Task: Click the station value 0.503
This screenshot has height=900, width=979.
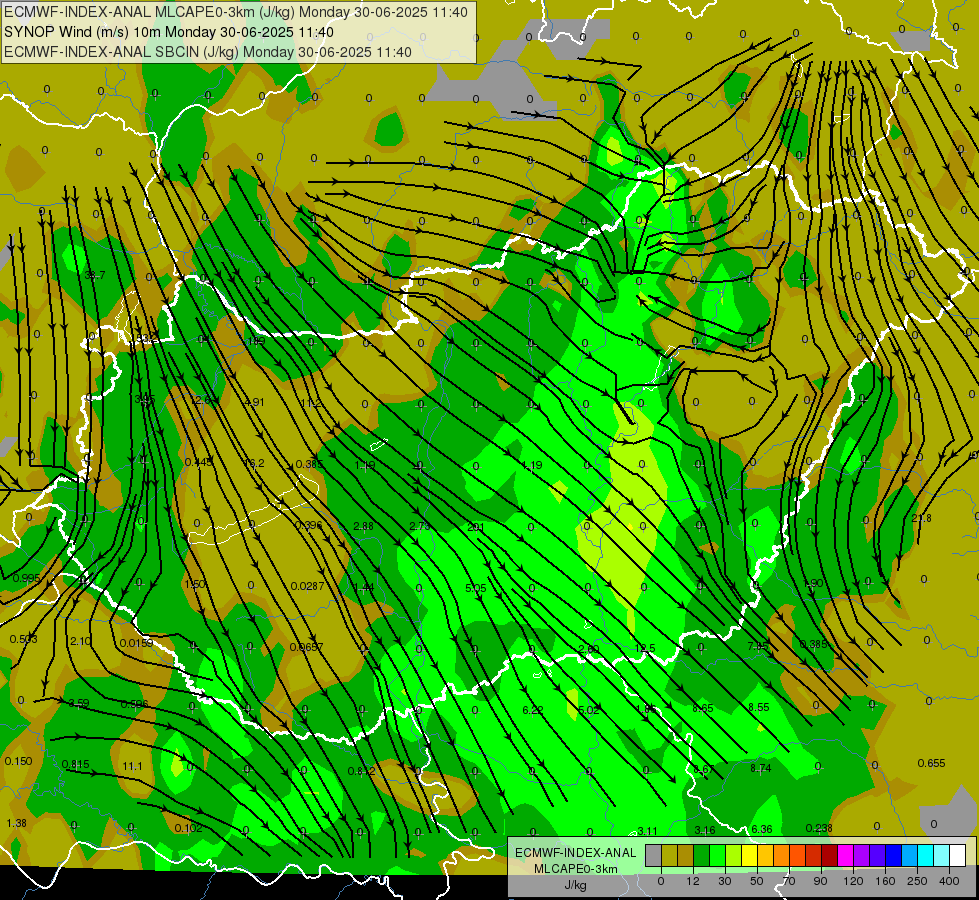Action: pyautogui.click(x=24, y=639)
